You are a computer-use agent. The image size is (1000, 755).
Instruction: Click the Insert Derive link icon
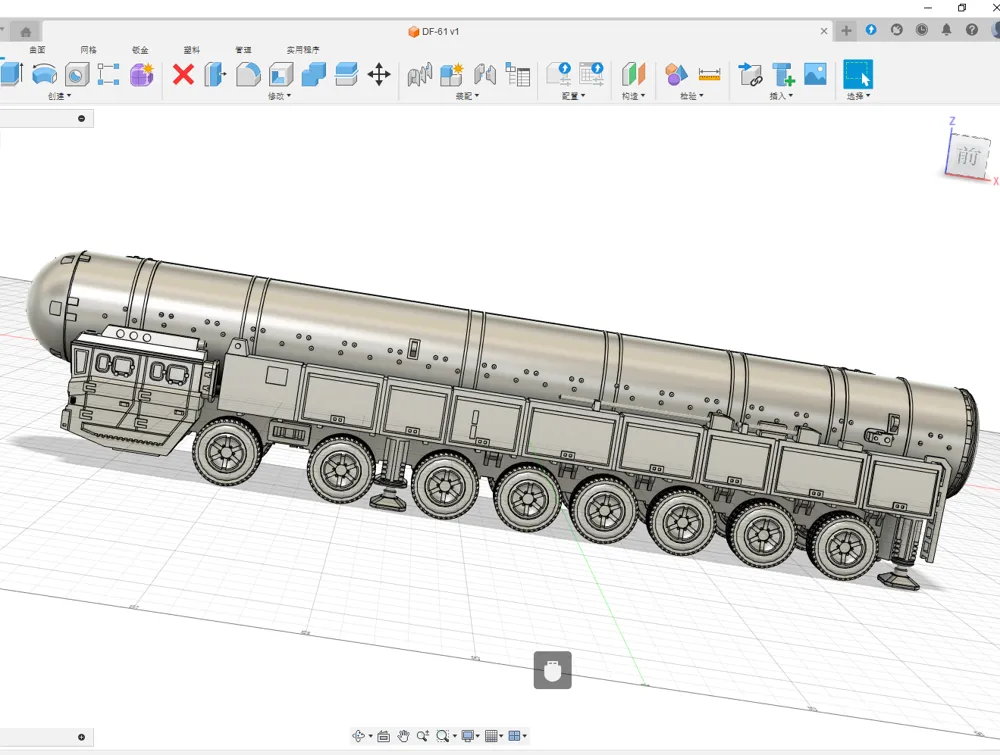751,75
